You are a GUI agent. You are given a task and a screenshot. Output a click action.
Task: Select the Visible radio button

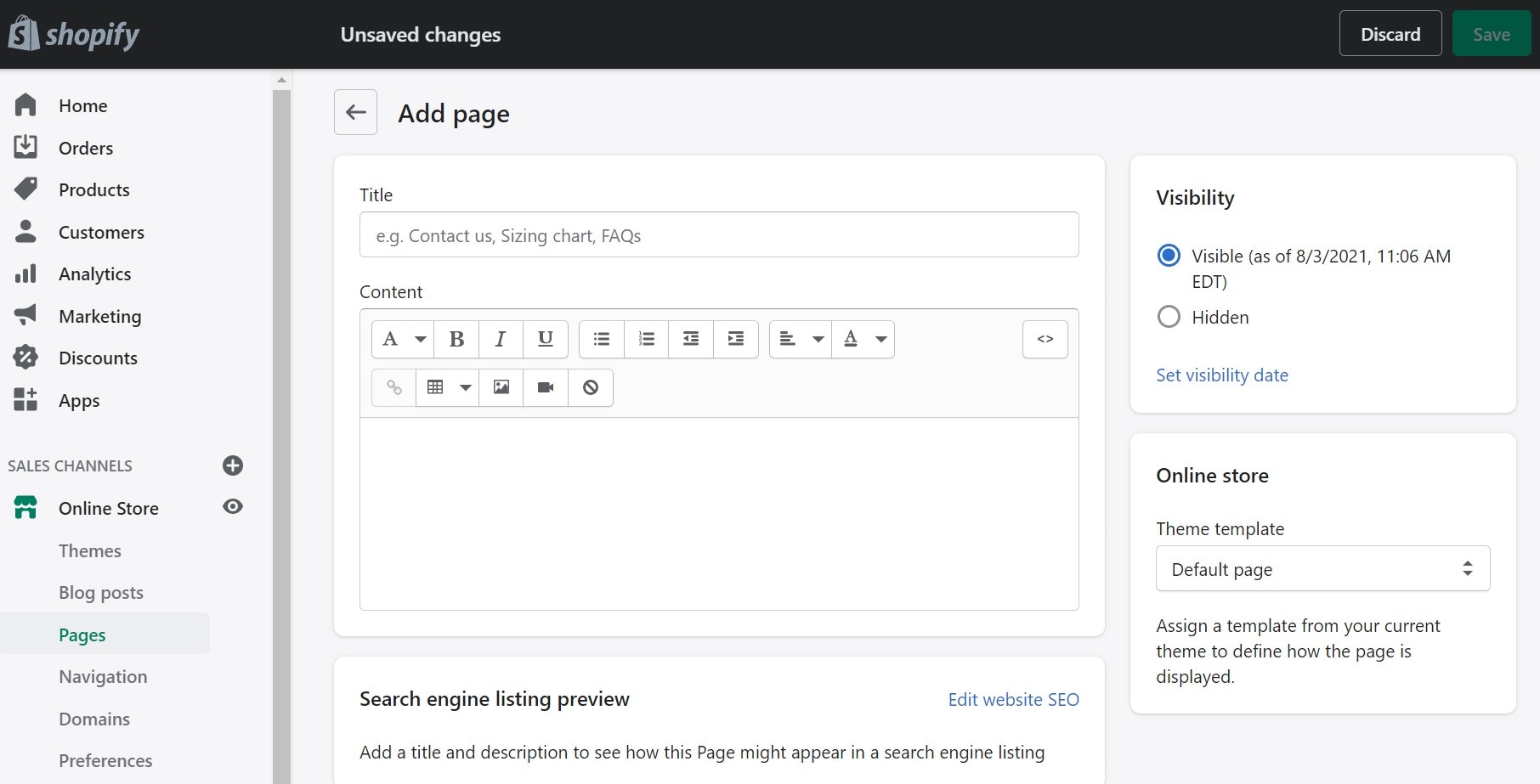1169,256
